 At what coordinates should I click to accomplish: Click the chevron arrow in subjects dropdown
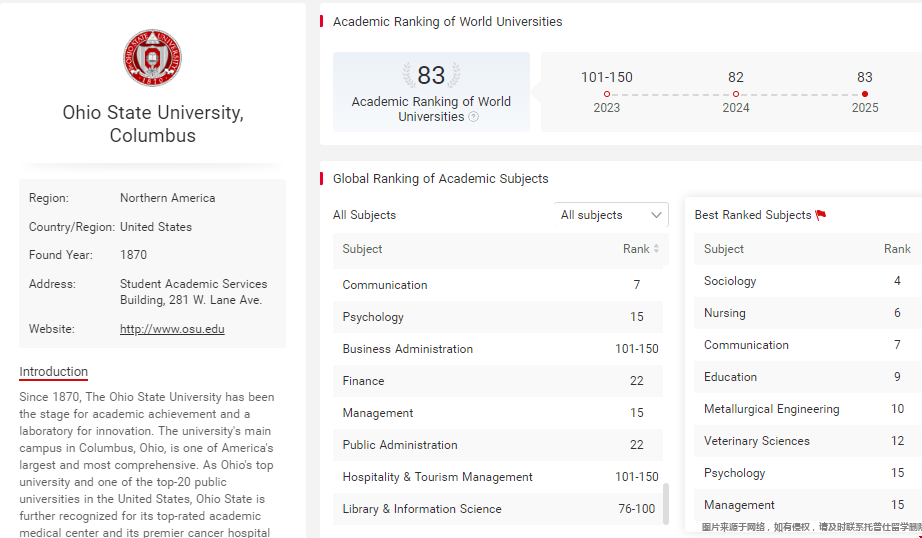pyautogui.click(x=656, y=215)
